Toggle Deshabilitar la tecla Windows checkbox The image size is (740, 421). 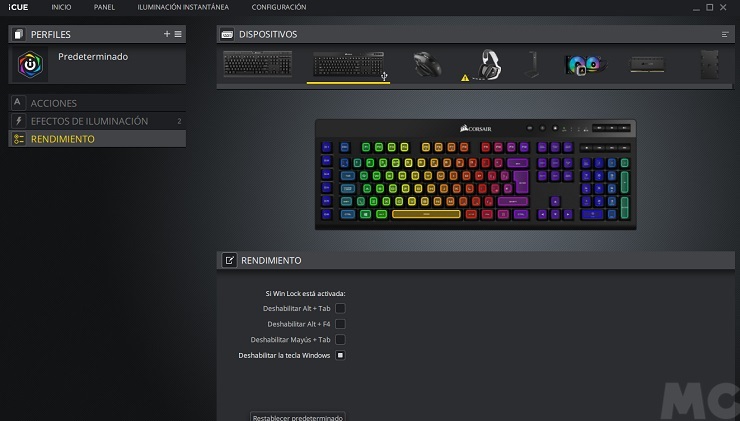pos(340,355)
